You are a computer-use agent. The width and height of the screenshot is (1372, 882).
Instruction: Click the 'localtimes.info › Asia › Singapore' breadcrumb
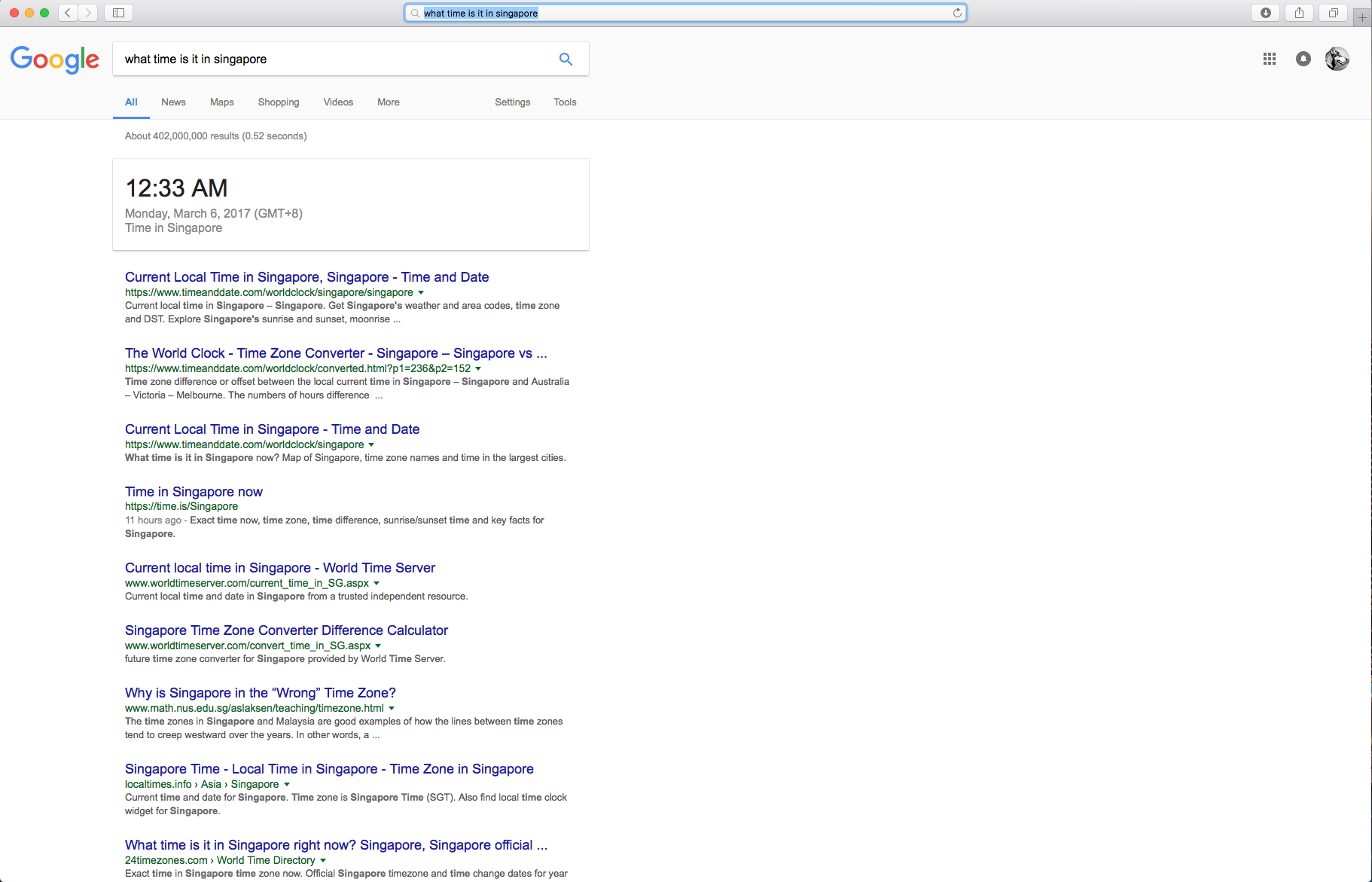202,784
